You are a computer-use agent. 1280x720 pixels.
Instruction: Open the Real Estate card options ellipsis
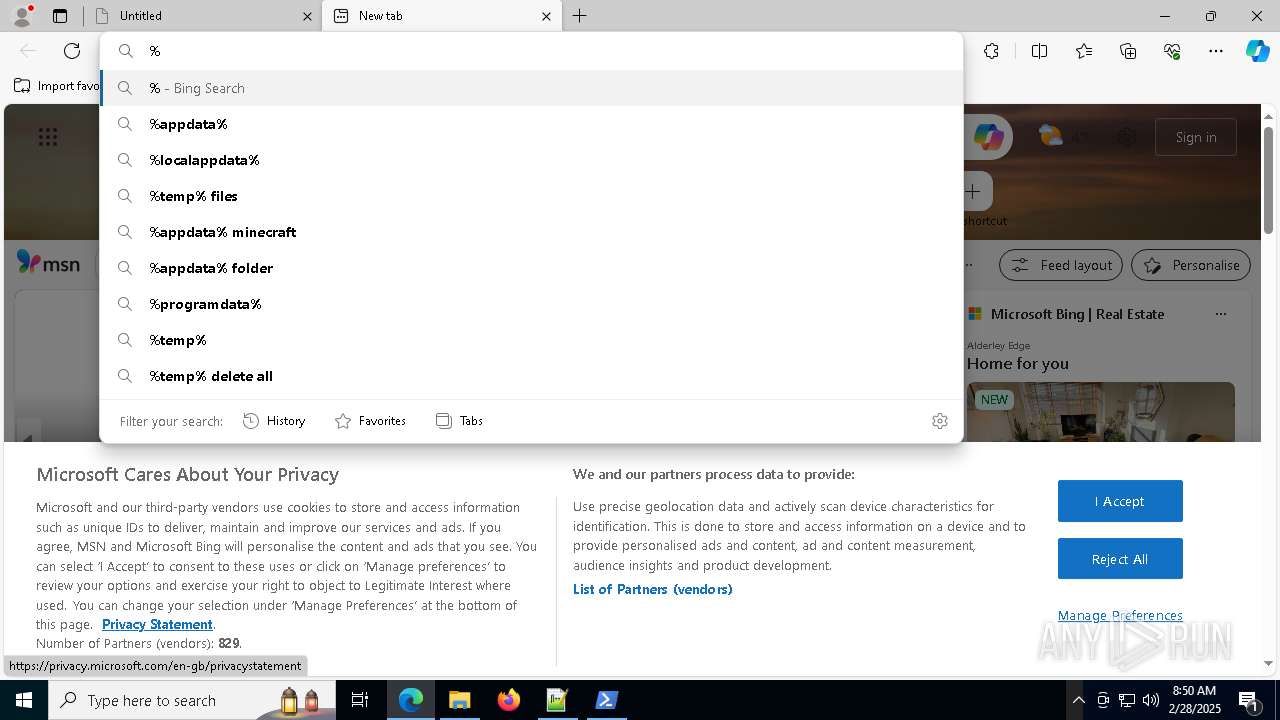(x=1220, y=314)
